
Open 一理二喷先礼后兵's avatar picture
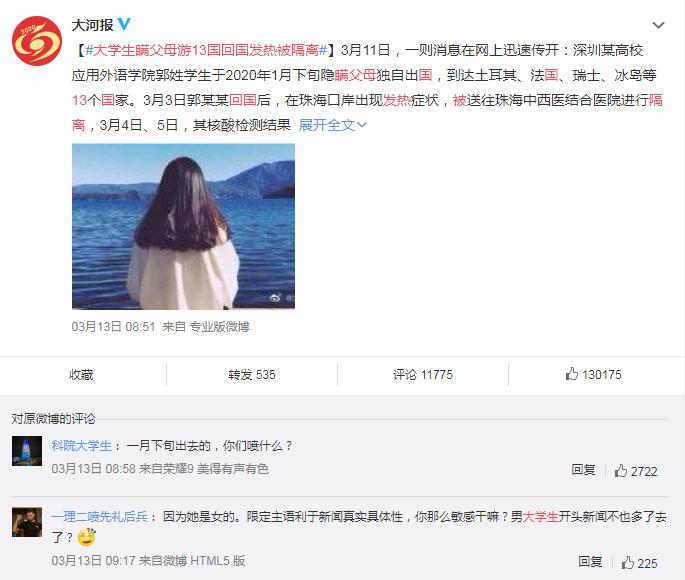point(27,522)
